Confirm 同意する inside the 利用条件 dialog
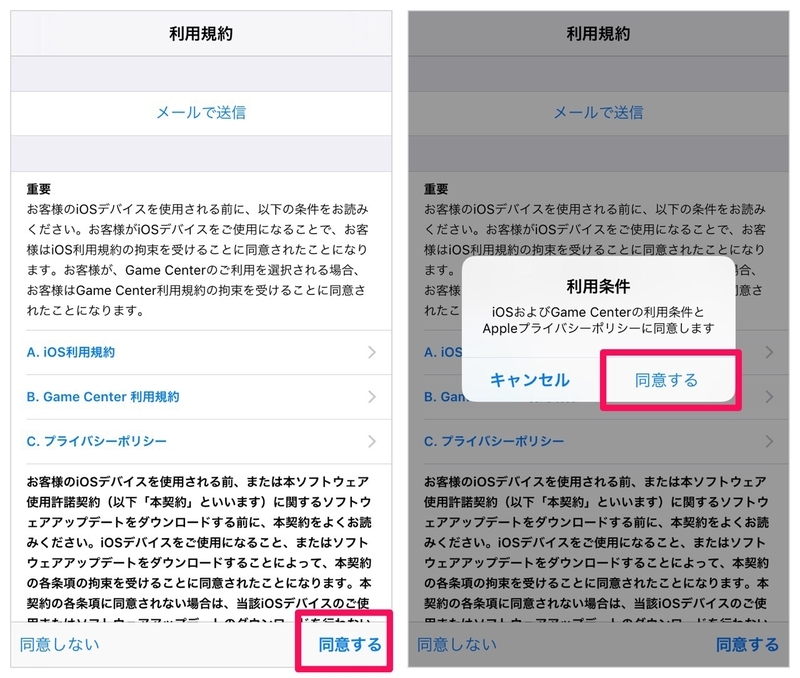 click(x=666, y=380)
